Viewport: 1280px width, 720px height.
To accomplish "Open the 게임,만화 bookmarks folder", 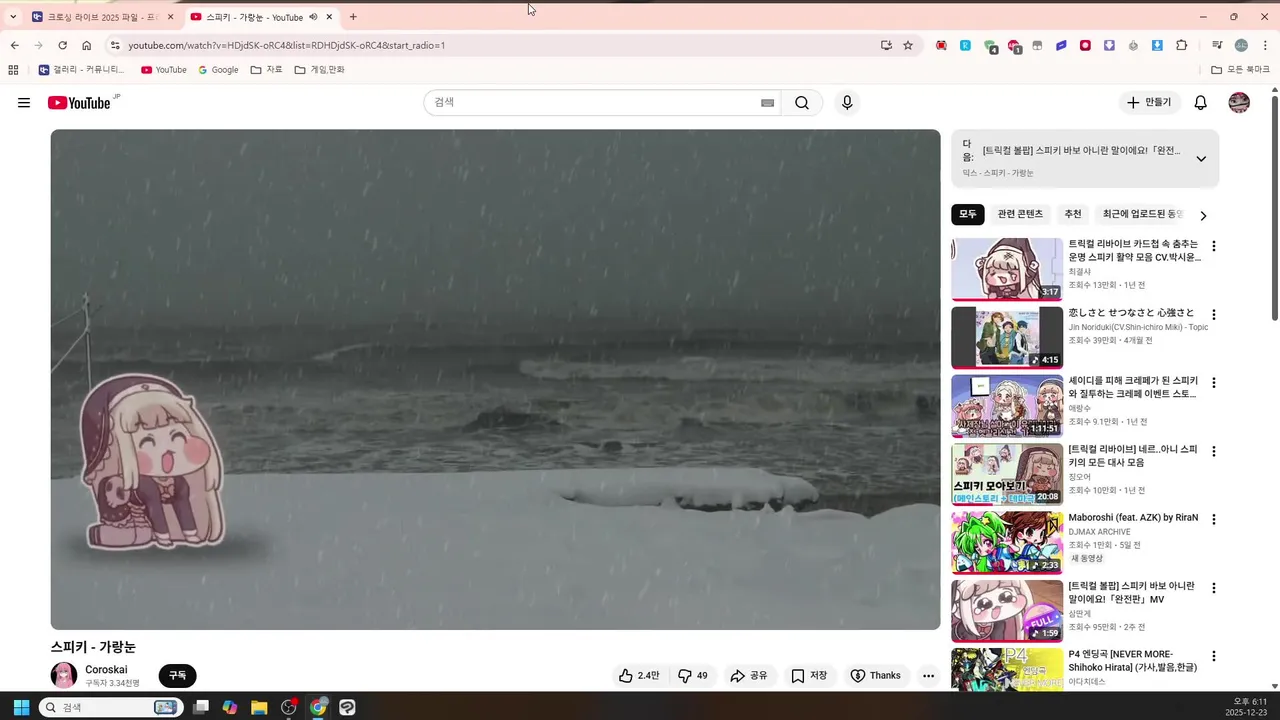I will [x=320, y=70].
